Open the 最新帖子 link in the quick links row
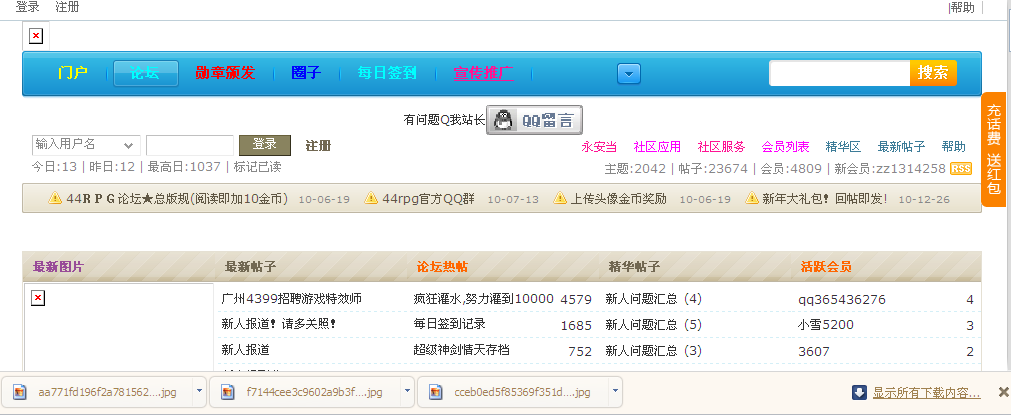 901,146
